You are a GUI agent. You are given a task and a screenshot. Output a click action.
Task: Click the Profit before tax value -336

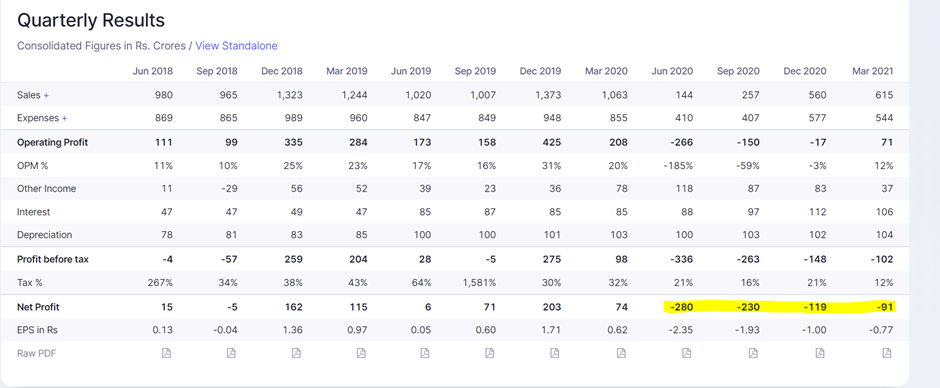(x=682, y=260)
